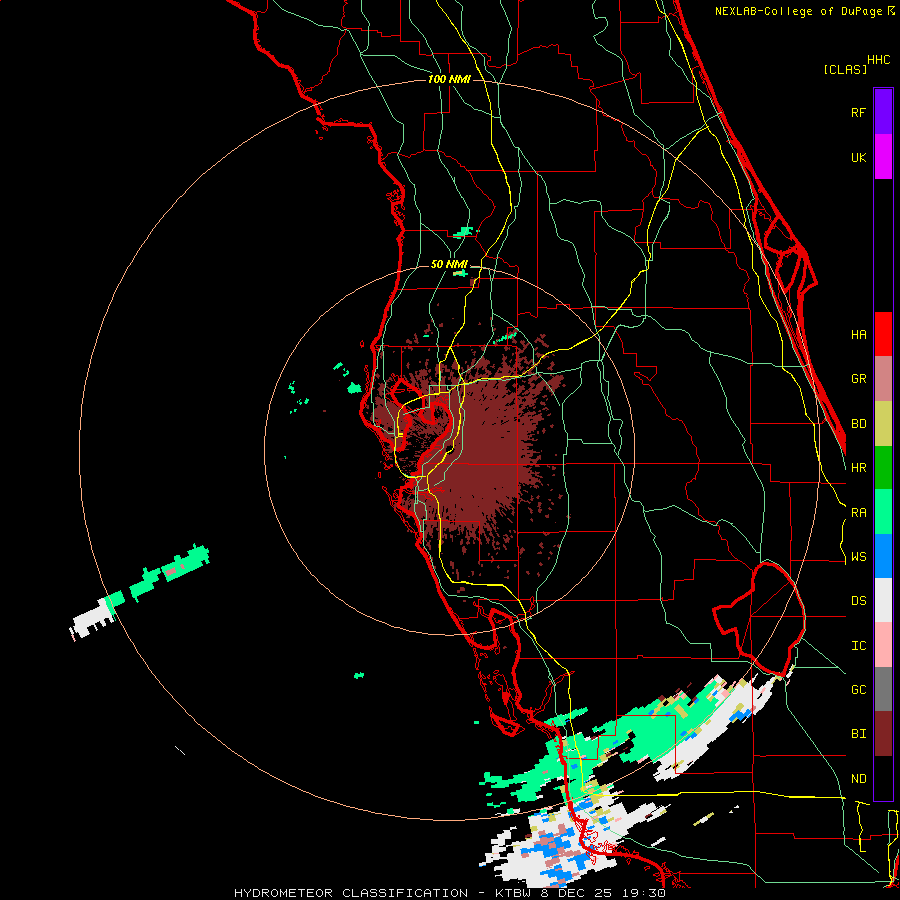Viewport: 900px width, 900px height.
Task: Click the RA light green legend swatch
Action: (883, 511)
